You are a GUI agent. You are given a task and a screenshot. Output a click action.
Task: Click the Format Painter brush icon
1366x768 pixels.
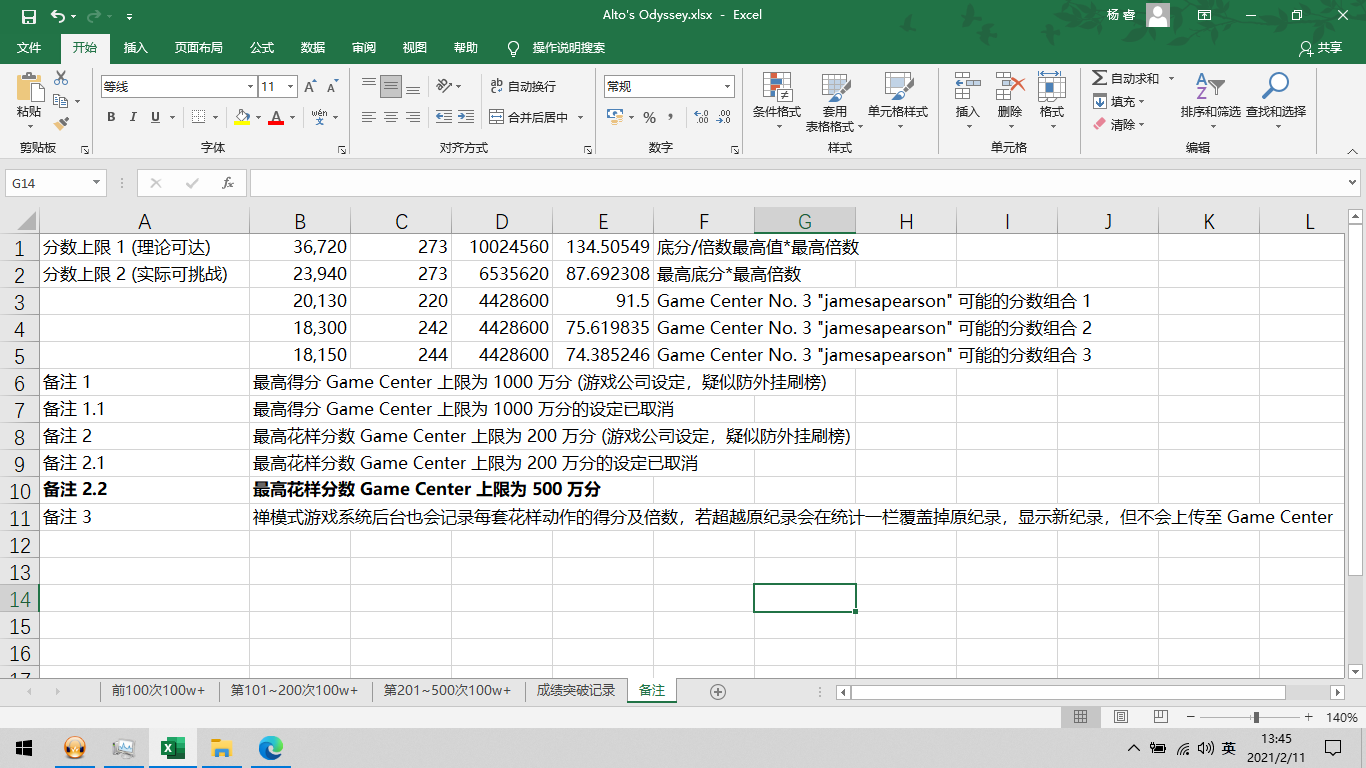point(61,125)
